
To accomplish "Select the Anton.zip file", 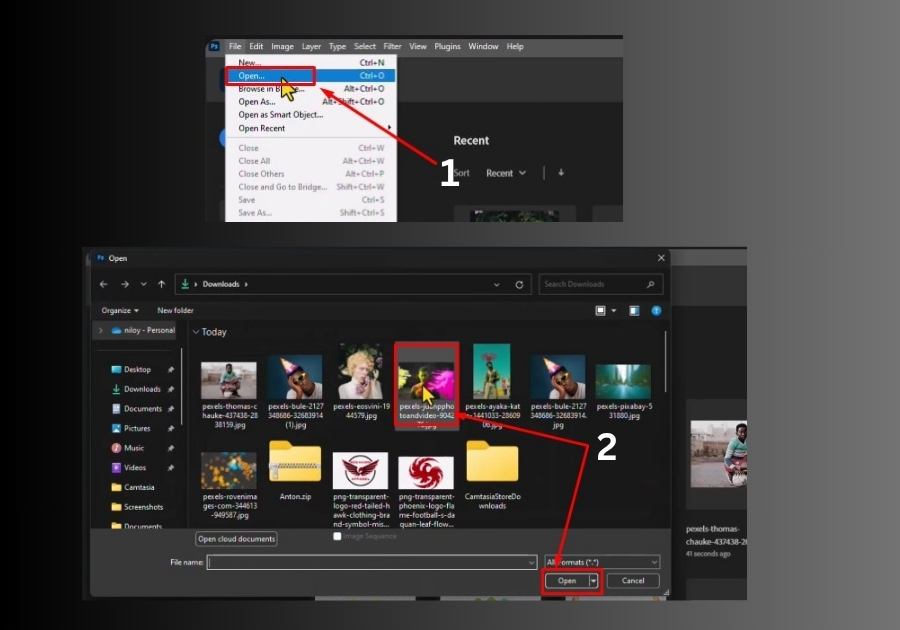I will pos(295,462).
